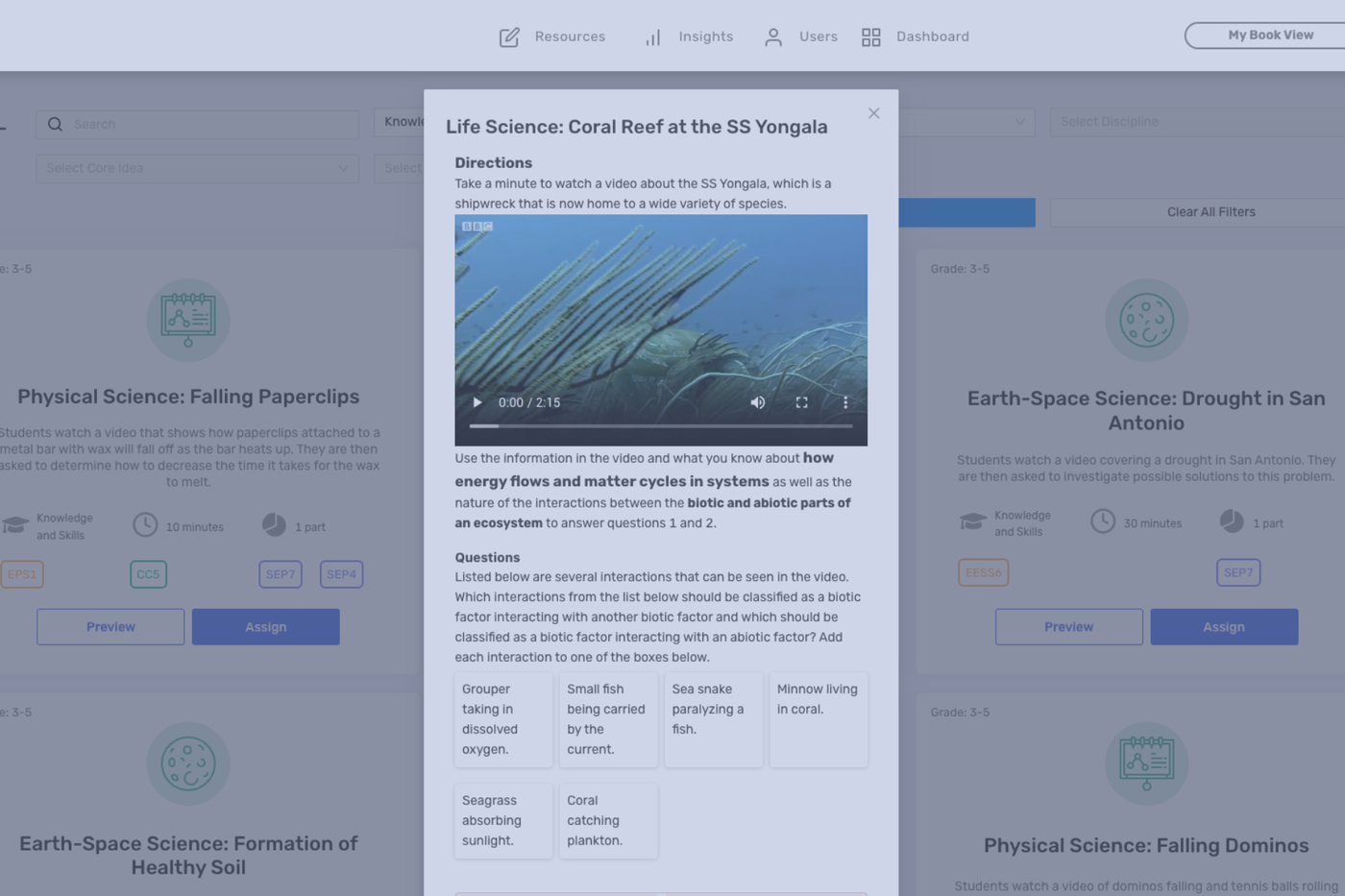Open Insights from the top navigation
This screenshot has width=1345, height=896.
[689, 36]
